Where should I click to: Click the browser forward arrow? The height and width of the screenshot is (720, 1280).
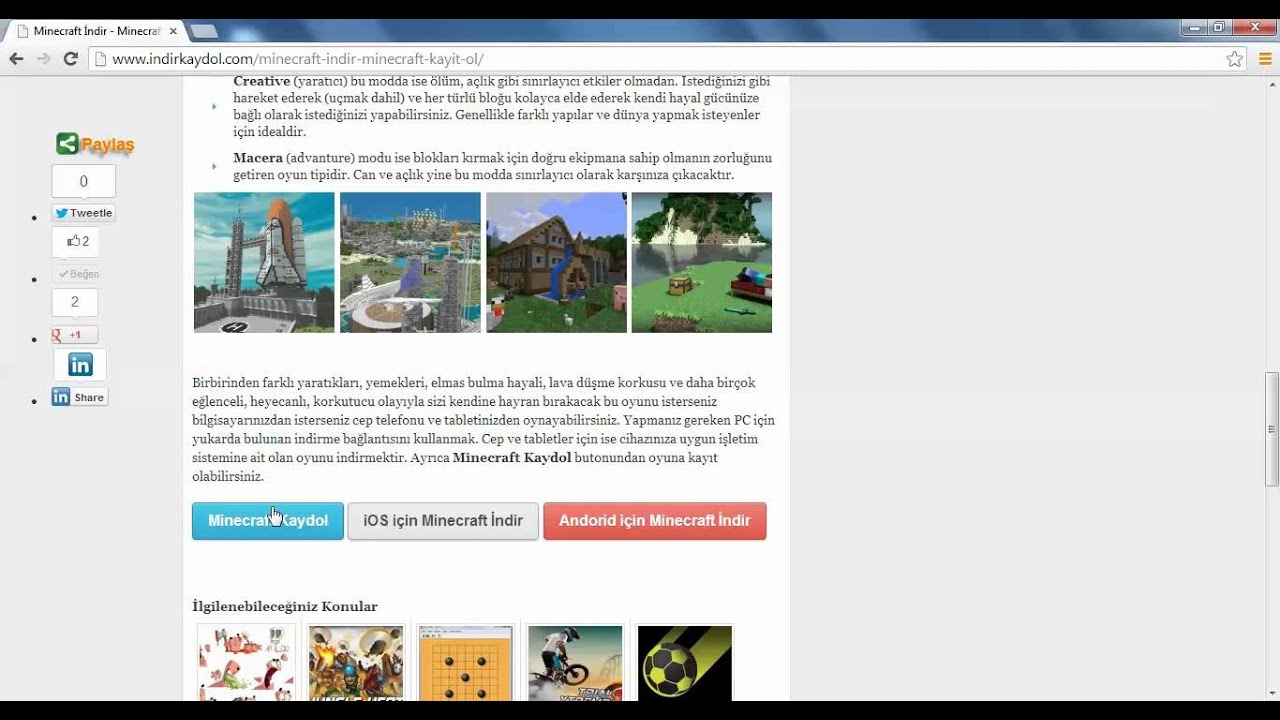(x=43, y=59)
